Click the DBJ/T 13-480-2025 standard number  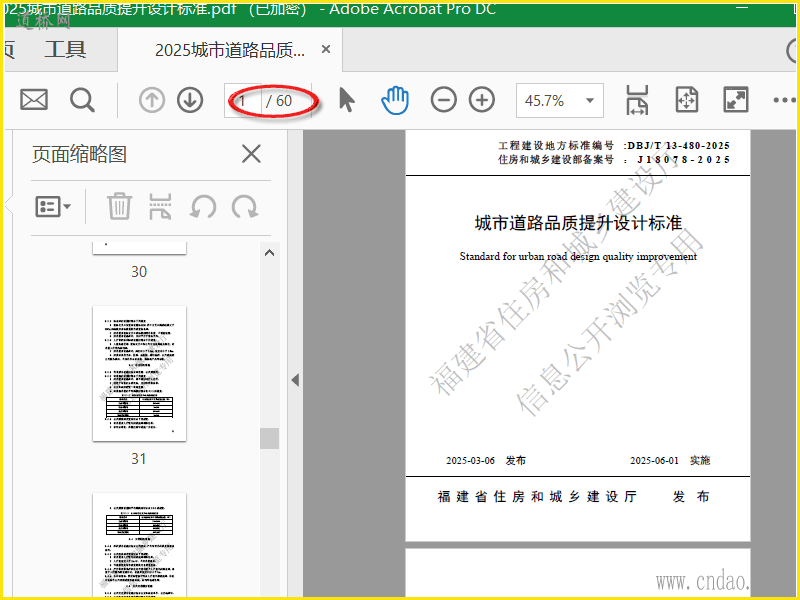click(x=679, y=145)
